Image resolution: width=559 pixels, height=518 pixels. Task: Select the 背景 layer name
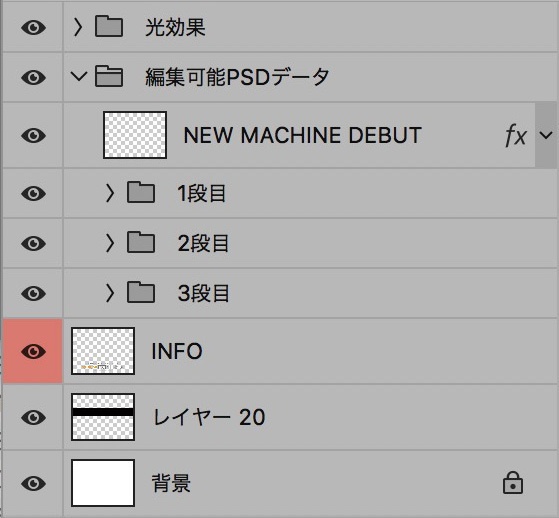pyautogui.click(x=171, y=483)
